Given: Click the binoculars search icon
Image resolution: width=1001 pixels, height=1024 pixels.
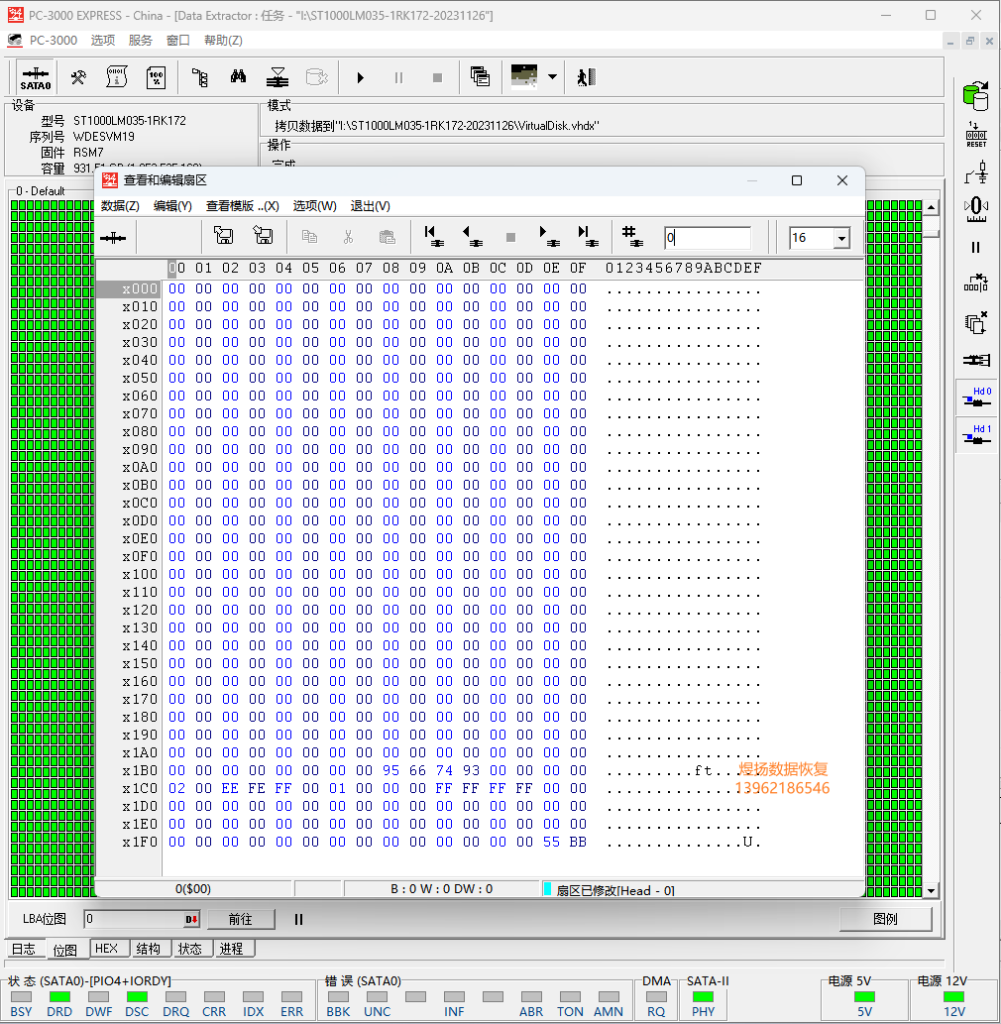Looking at the screenshot, I should [238, 77].
